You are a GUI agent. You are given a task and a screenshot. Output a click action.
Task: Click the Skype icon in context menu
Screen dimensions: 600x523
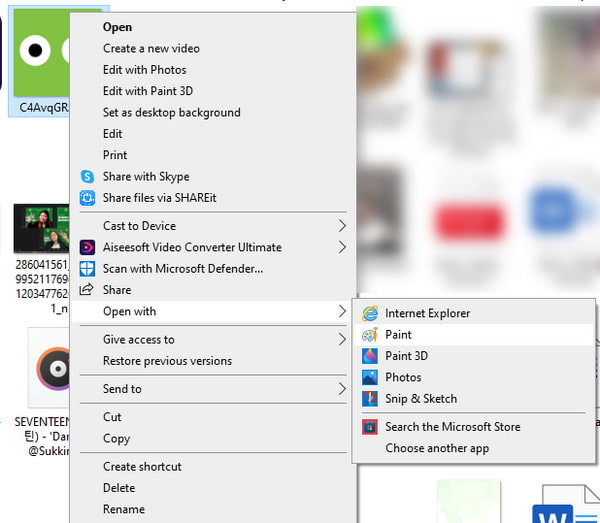coord(87,176)
